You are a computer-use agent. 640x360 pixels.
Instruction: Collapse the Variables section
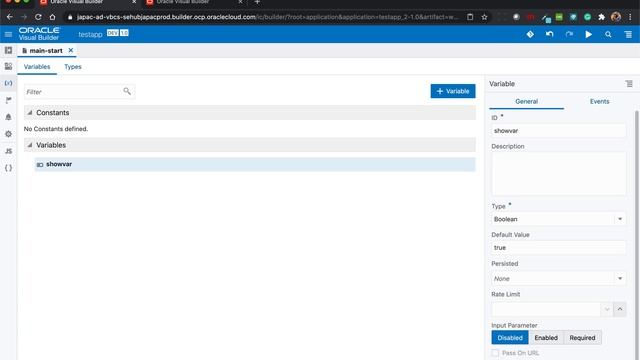[29, 145]
